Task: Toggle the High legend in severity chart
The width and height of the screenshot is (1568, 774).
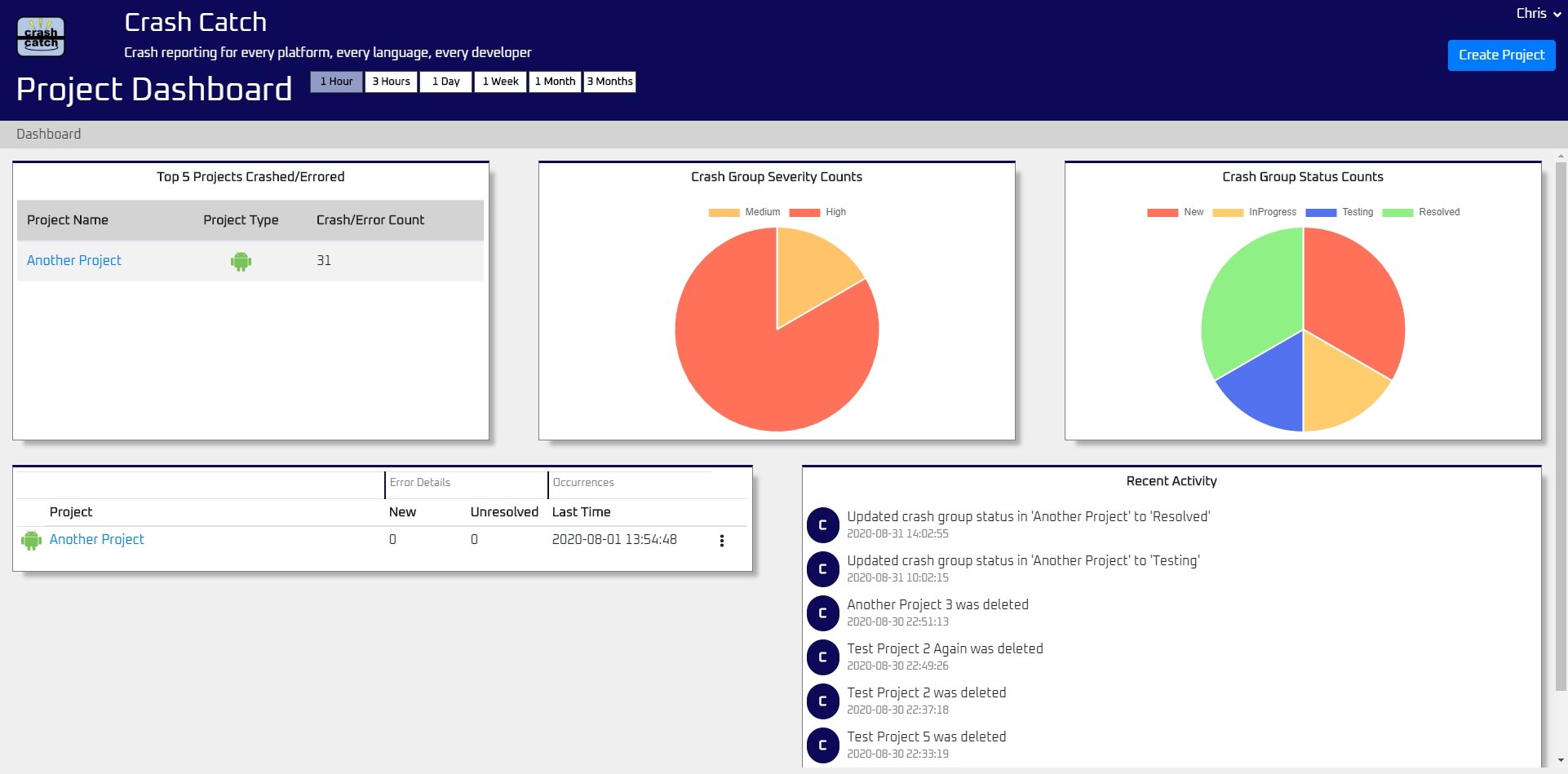Action: 817,212
